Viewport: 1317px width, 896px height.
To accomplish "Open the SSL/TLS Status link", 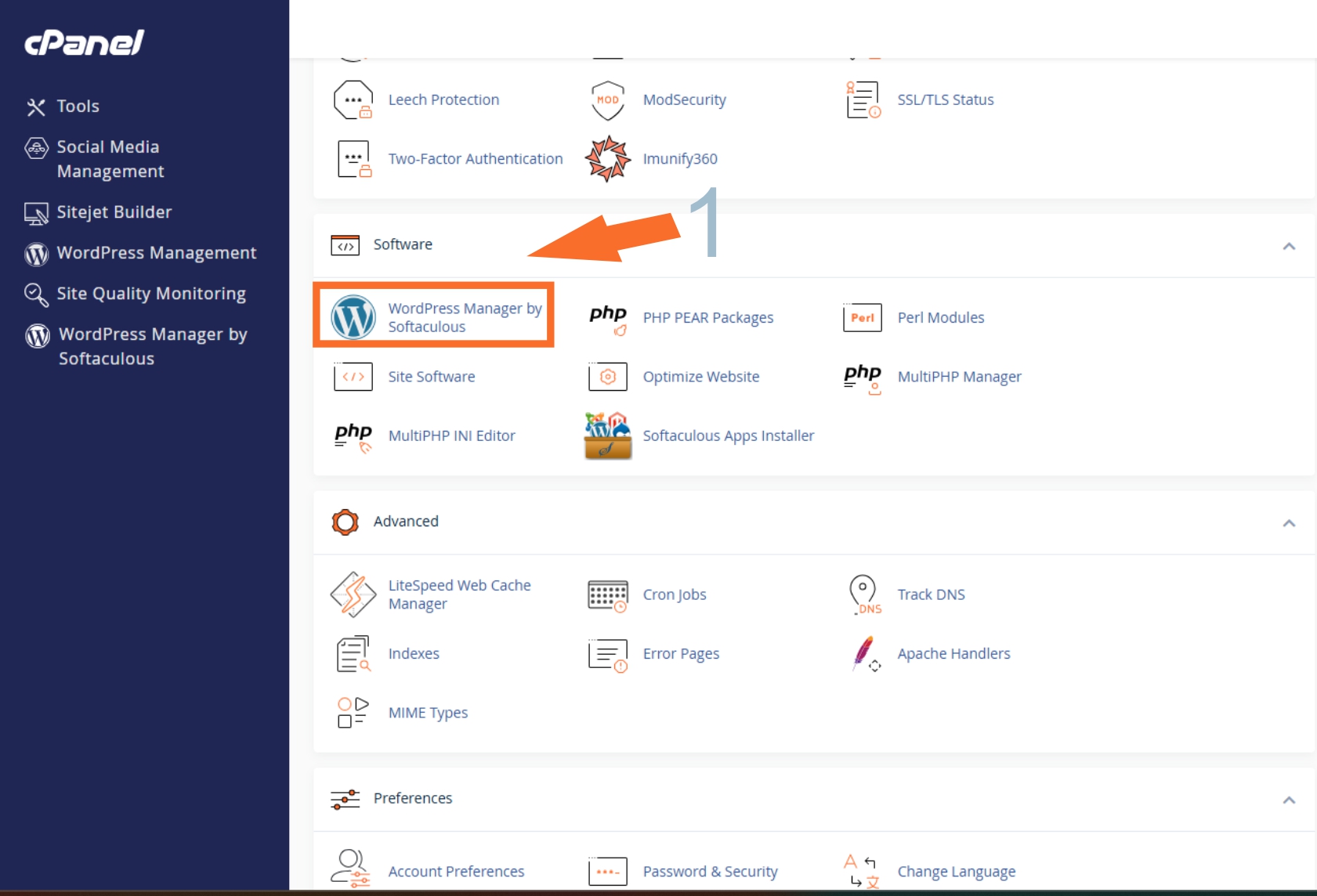I will click(946, 99).
